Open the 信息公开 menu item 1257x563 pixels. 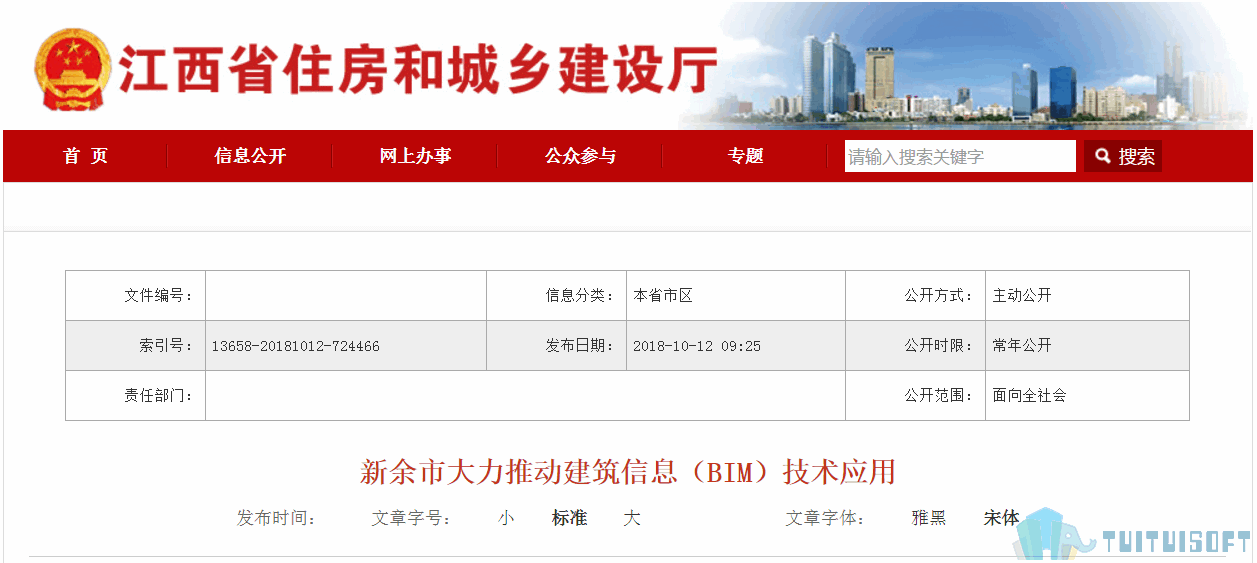pyautogui.click(x=250, y=156)
